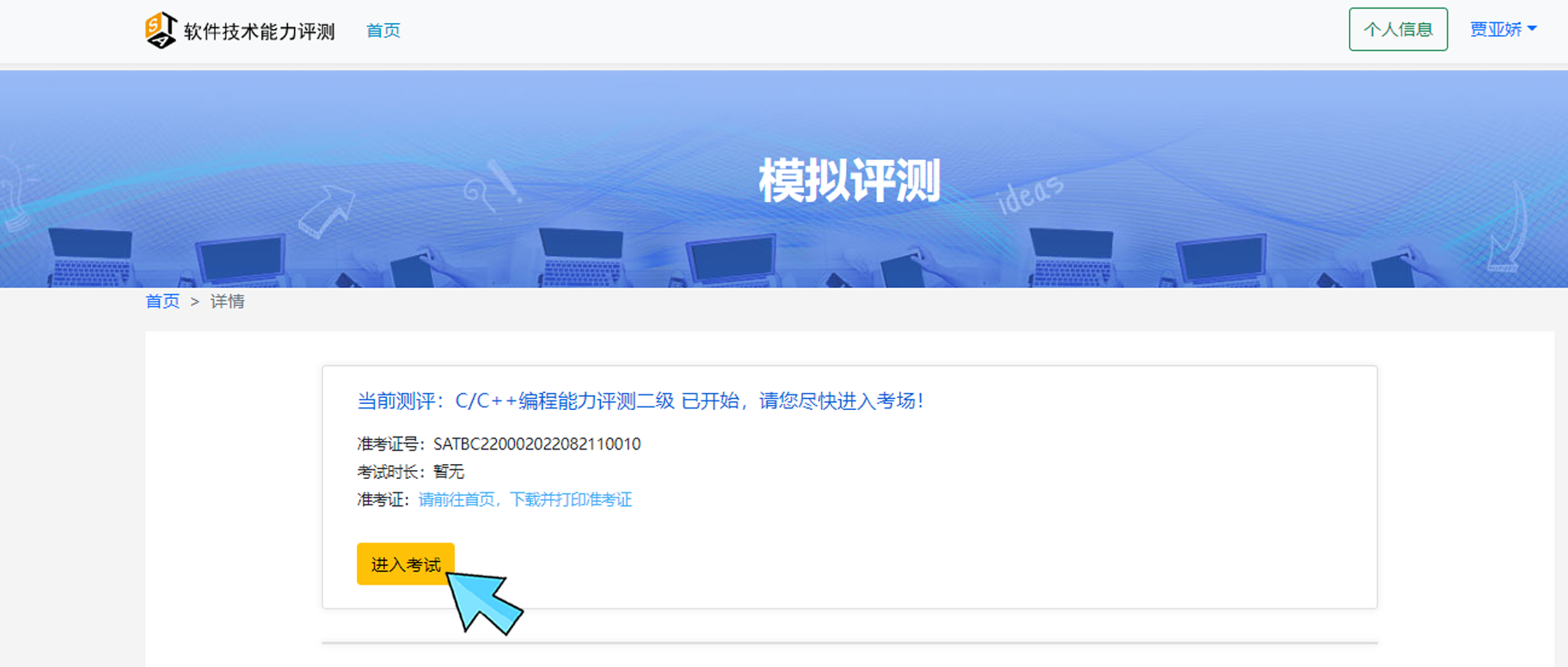Go to 首页 via the breadcrumb link
Viewport: 1568px width, 667px height.
162,302
